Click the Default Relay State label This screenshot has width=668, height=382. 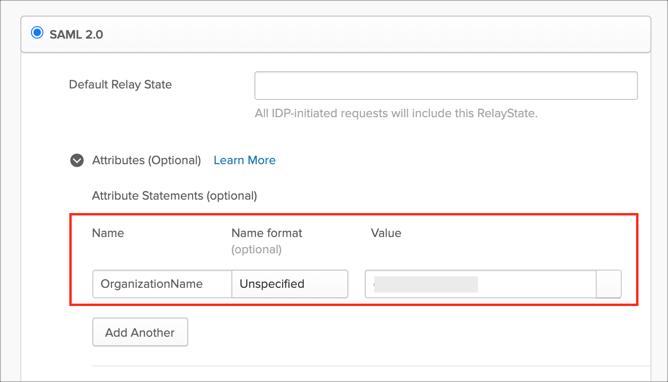point(120,84)
